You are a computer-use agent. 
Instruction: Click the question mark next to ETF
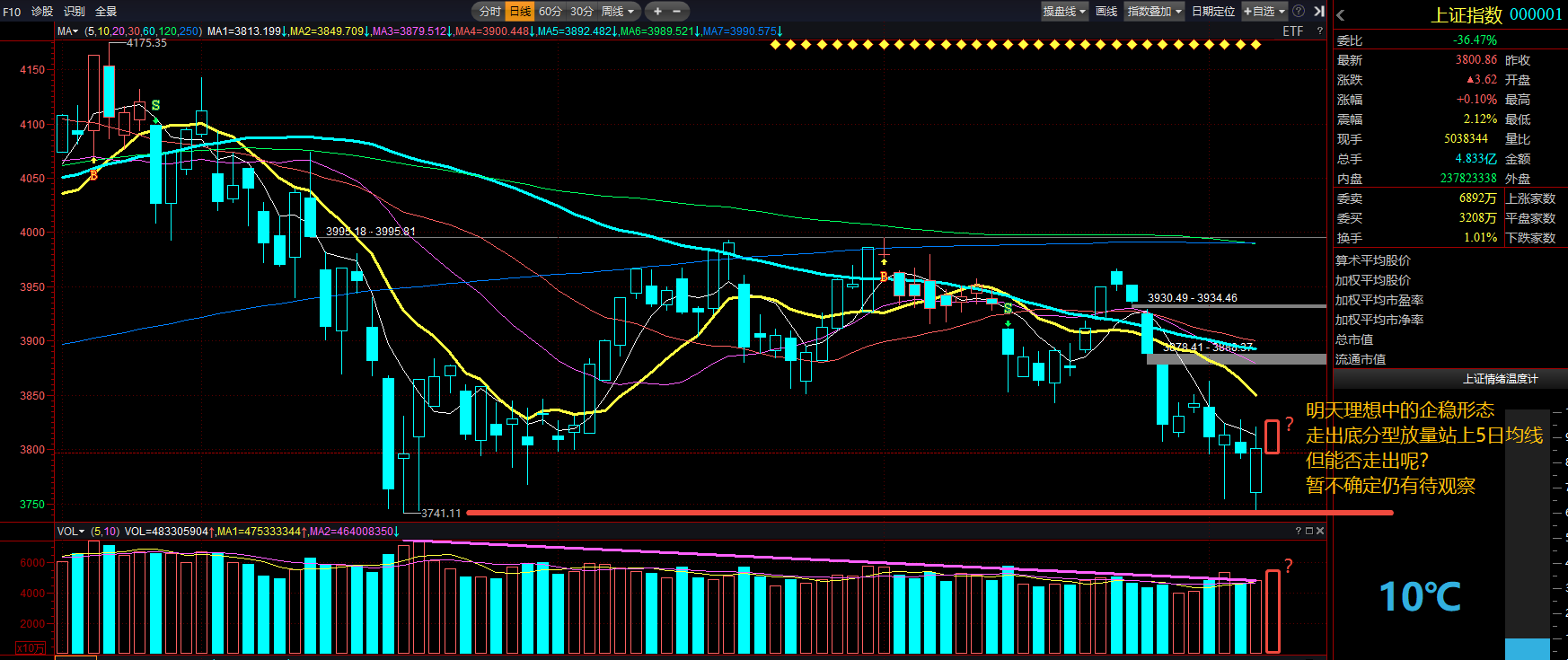[1319, 31]
